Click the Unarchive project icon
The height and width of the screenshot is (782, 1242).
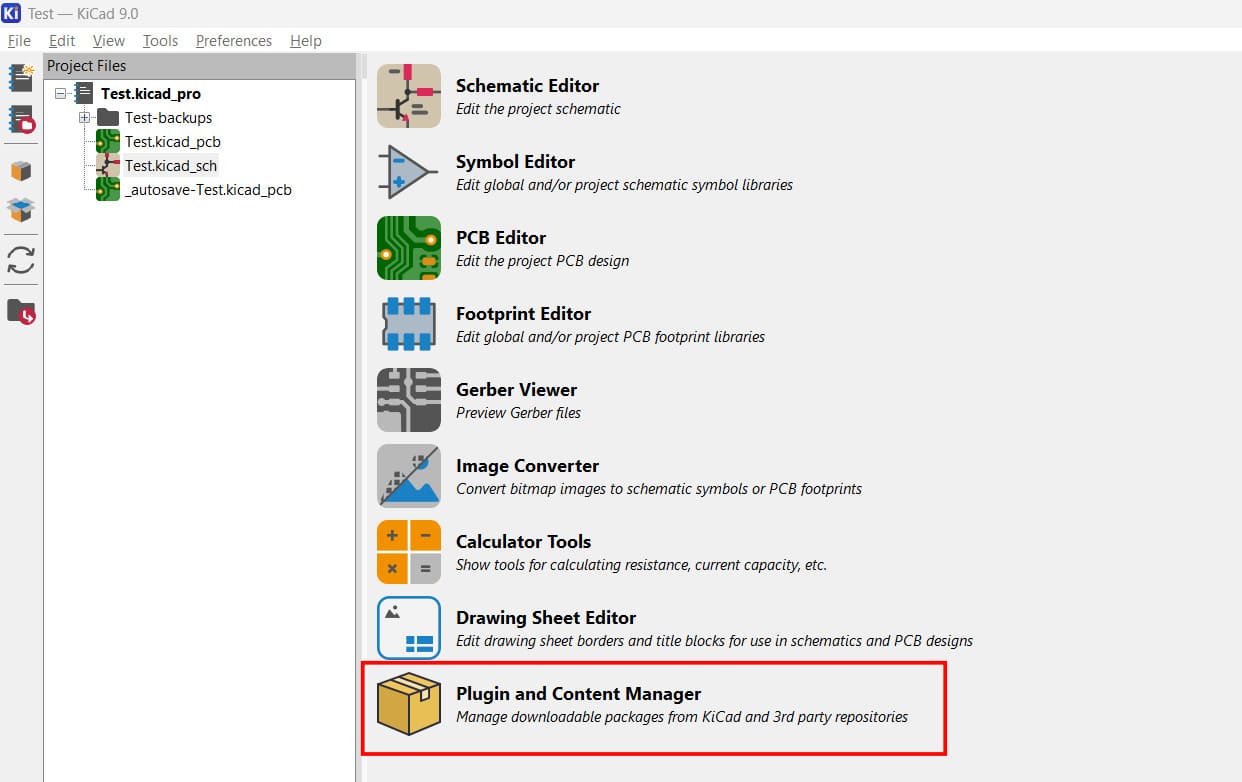[x=21, y=210]
